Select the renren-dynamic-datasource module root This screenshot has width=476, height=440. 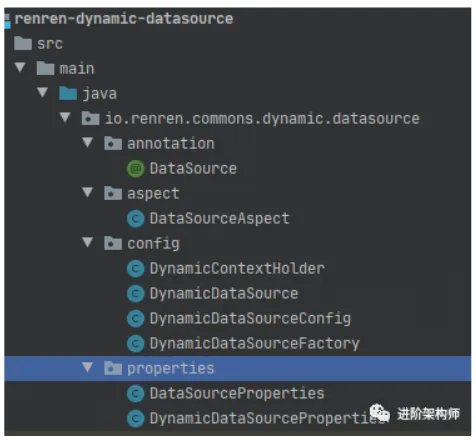coord(124,19)
